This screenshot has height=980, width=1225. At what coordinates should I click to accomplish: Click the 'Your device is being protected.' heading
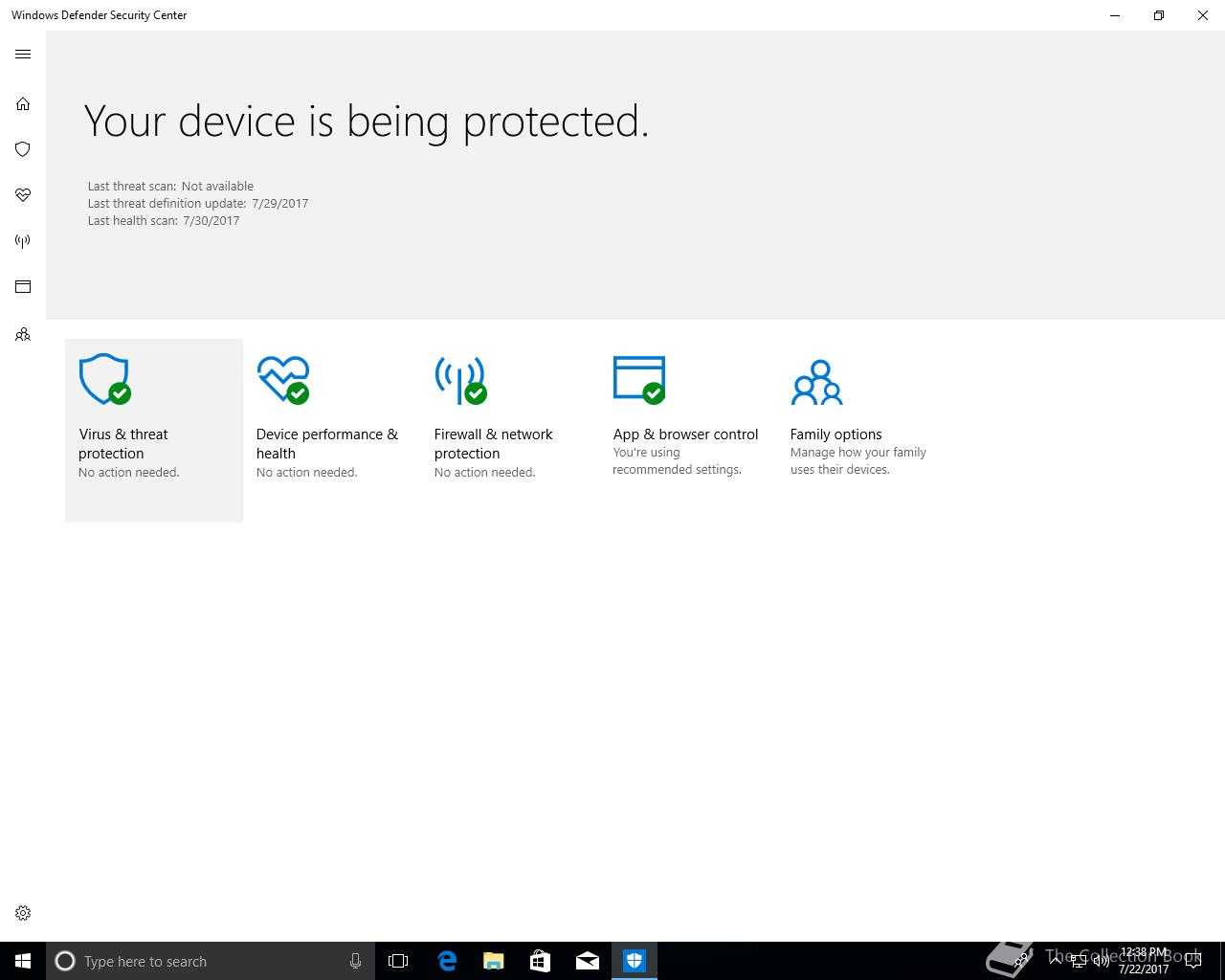(x=367, y=122)
